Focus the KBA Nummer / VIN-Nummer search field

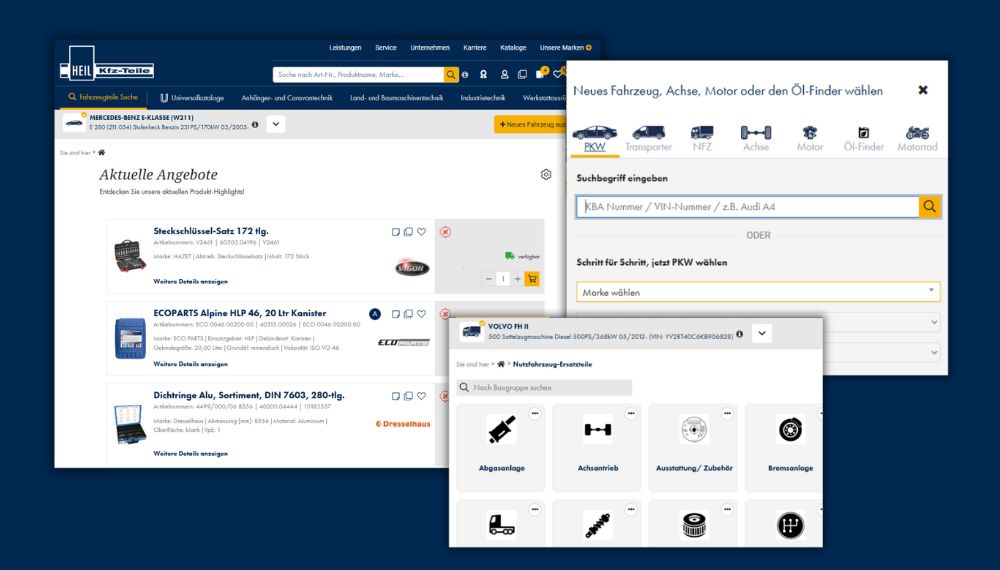747,207
